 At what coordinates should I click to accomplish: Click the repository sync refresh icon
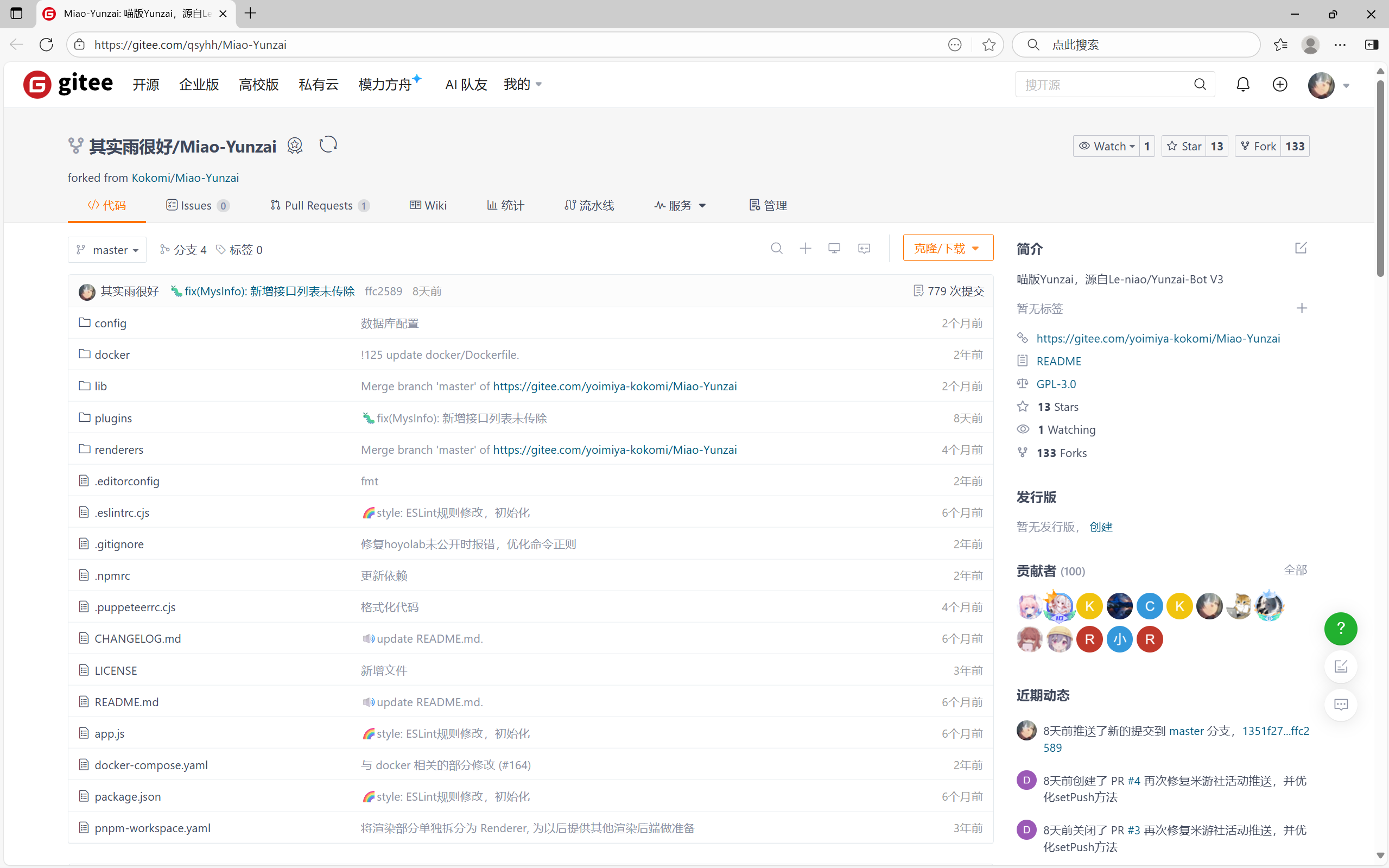(x=328, y=144)
